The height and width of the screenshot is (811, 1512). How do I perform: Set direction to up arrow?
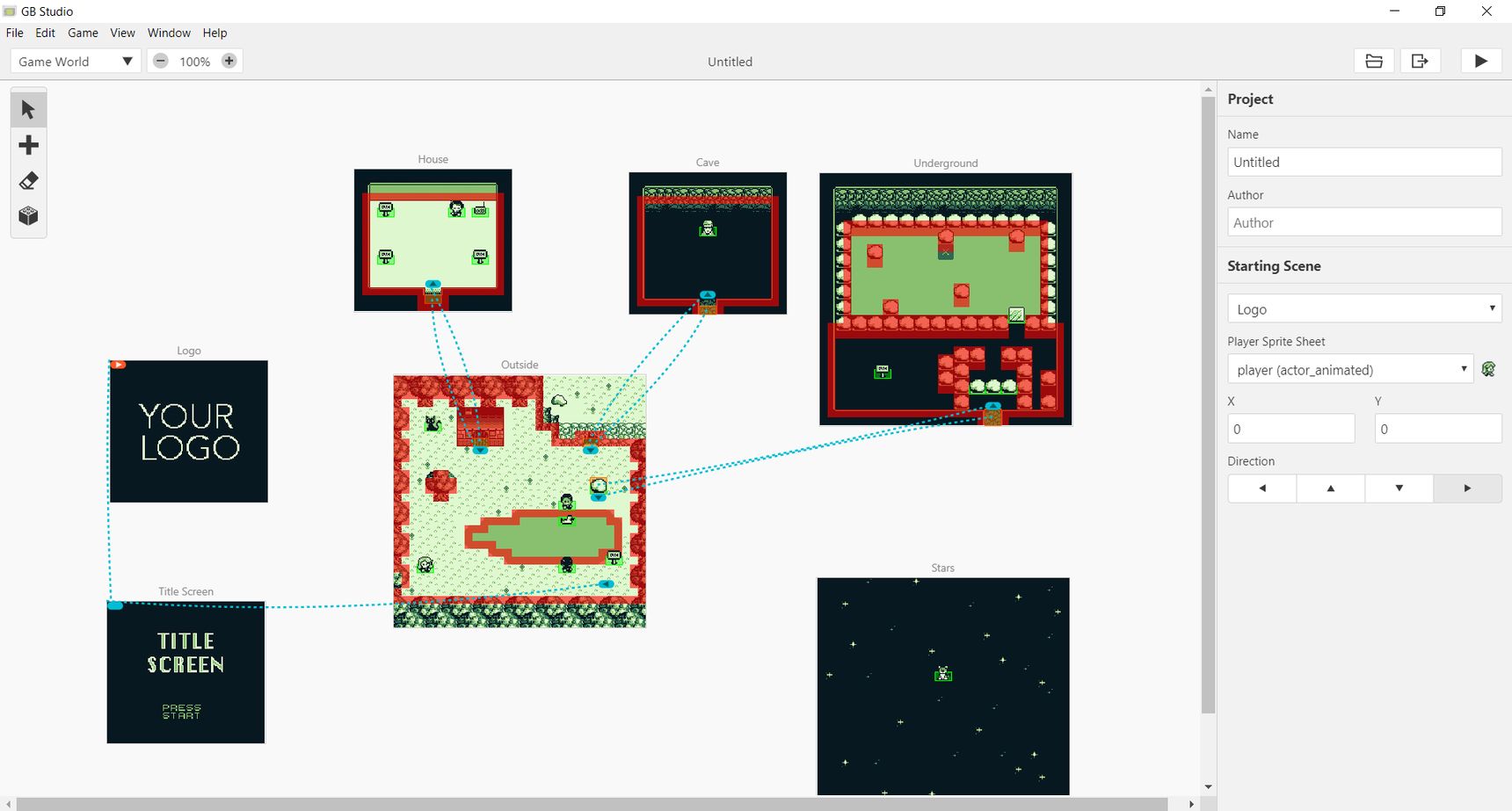click(1331, 488)
